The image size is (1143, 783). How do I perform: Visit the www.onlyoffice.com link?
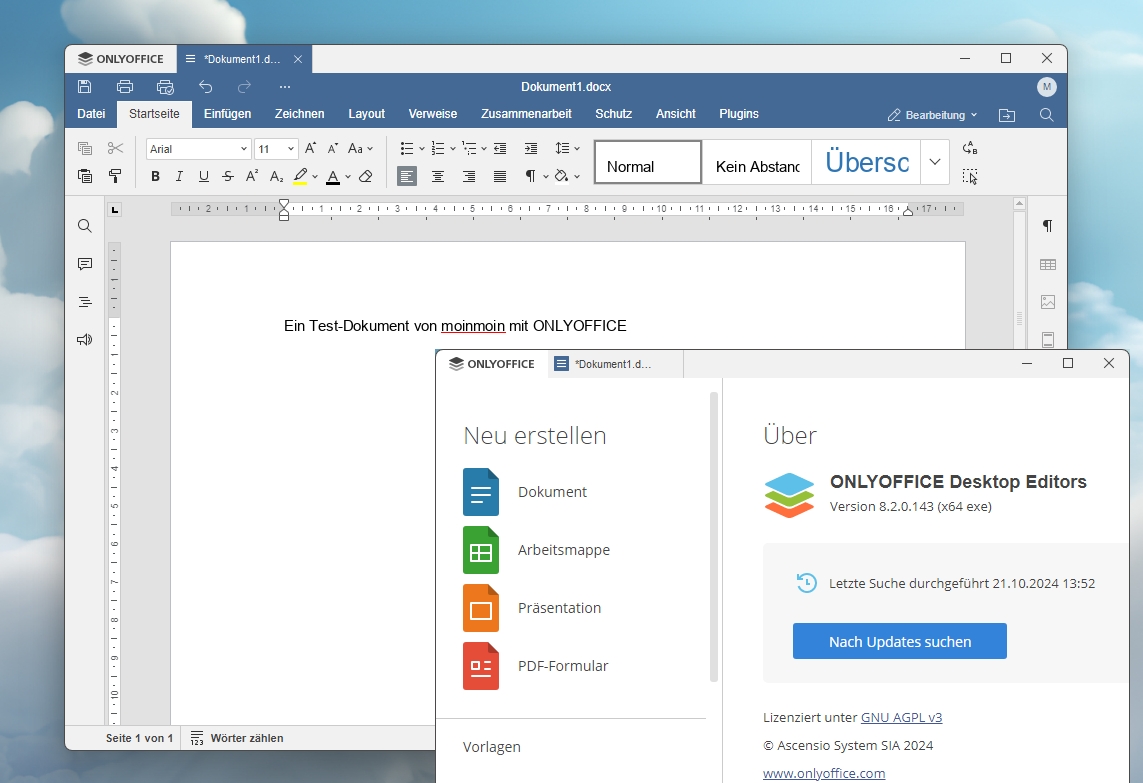(x=824, y=773)
